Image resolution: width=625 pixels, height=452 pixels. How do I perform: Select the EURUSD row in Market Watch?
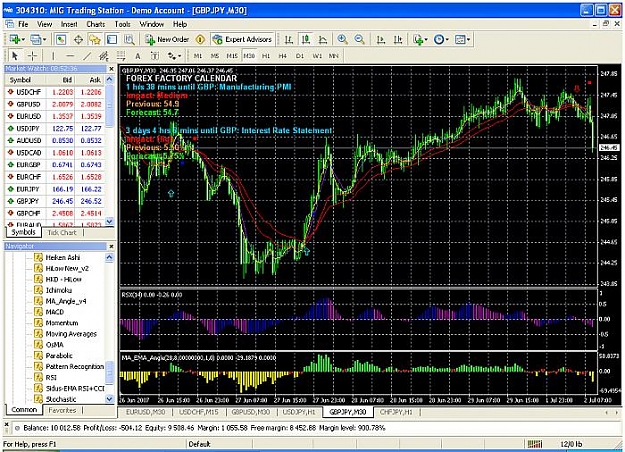(x=55, y=116)
